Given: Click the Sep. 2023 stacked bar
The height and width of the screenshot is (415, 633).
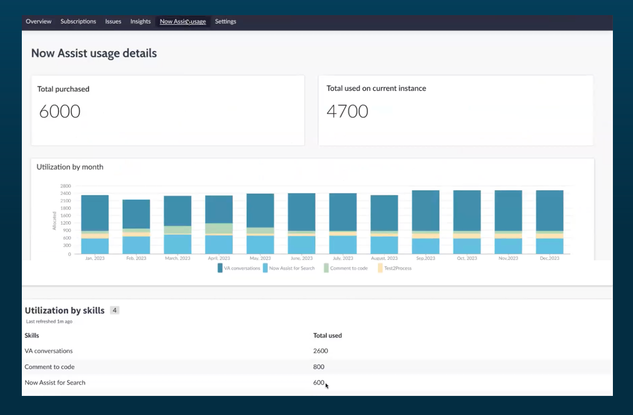Looking at the screenshot, I should tap(425, 222).
